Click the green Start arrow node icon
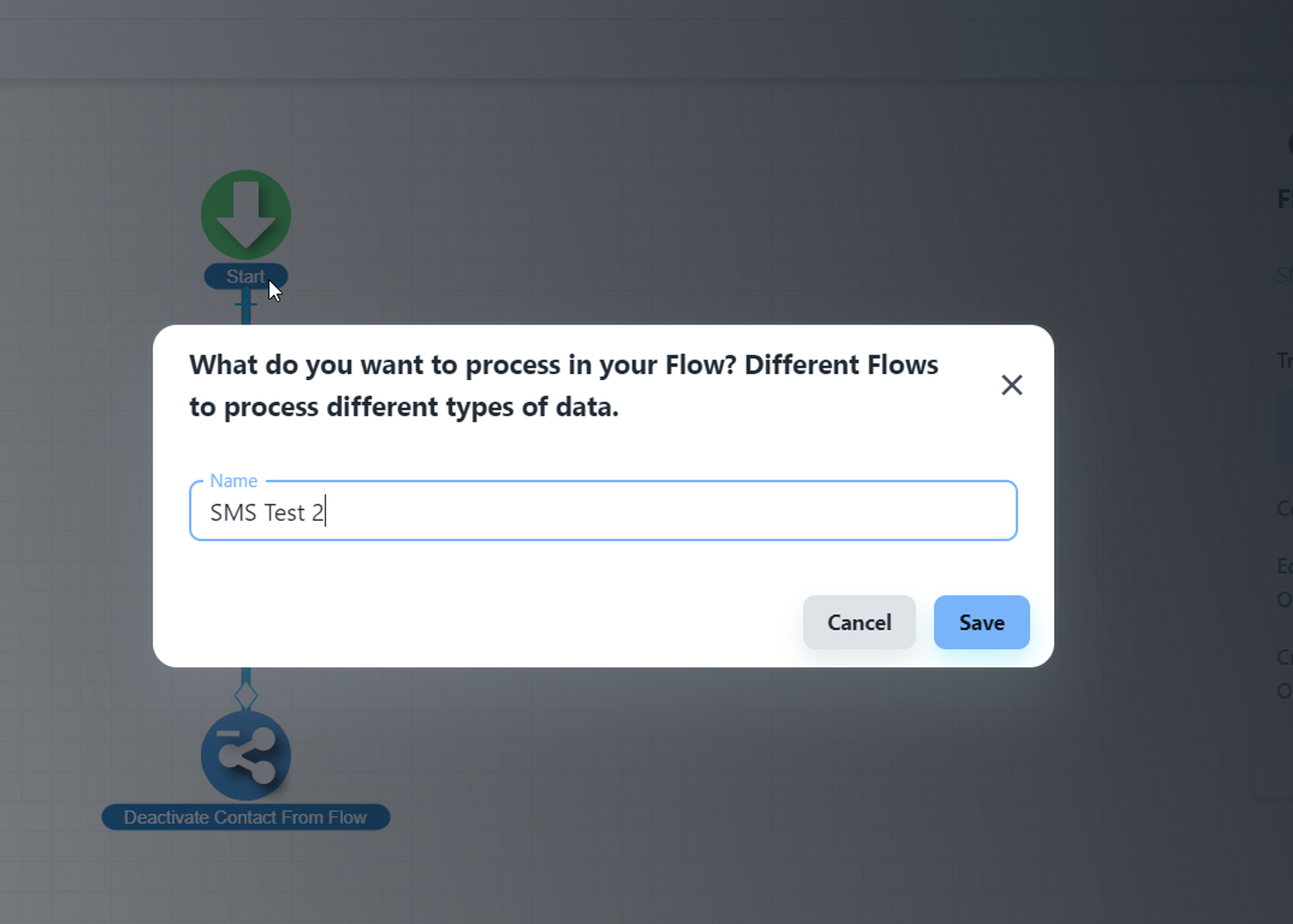1293x924 pixels. pyautogui.click(x=246, y=215)
